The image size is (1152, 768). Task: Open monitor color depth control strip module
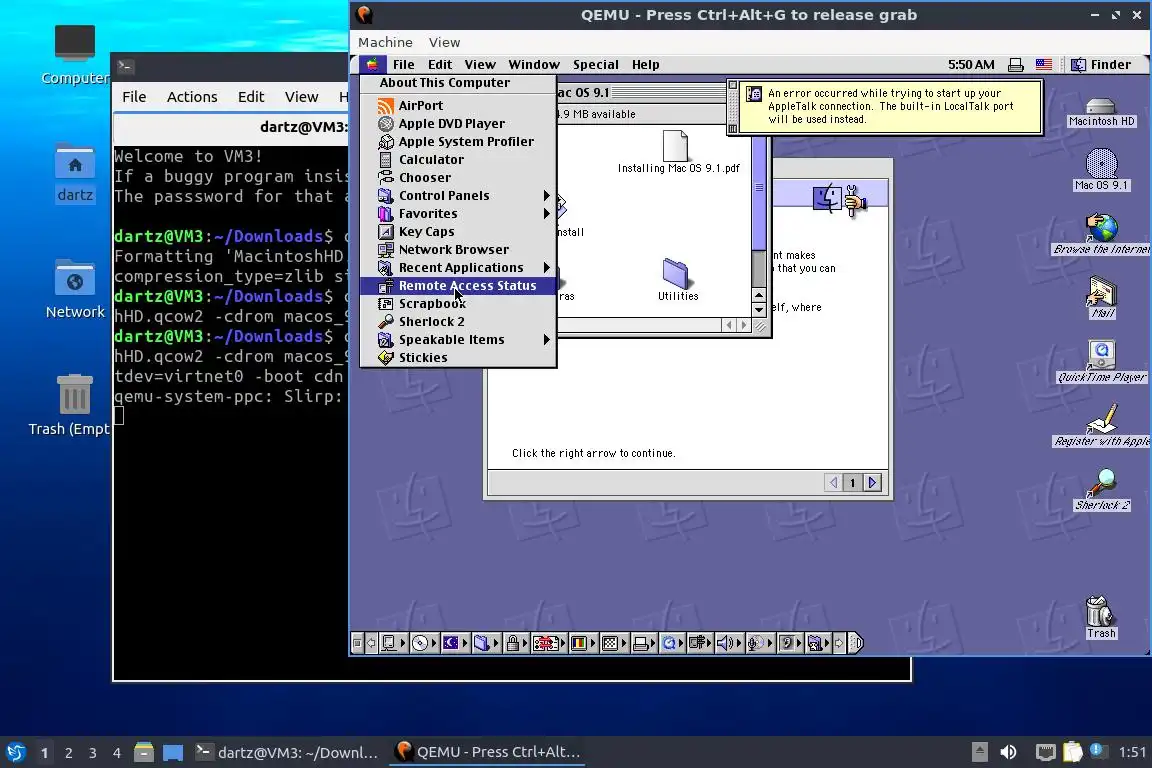point(583,643)
